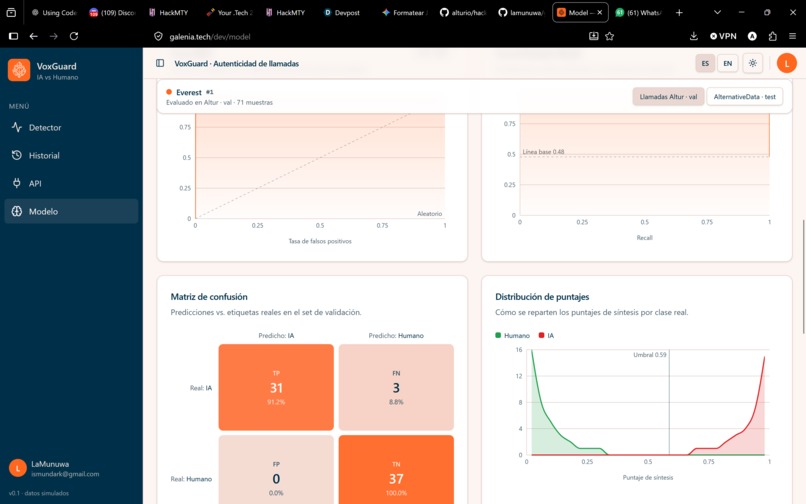Screen dimensions: 806x504
Task: Click the VoxGuard orange logo
Action: coord(19,70)
